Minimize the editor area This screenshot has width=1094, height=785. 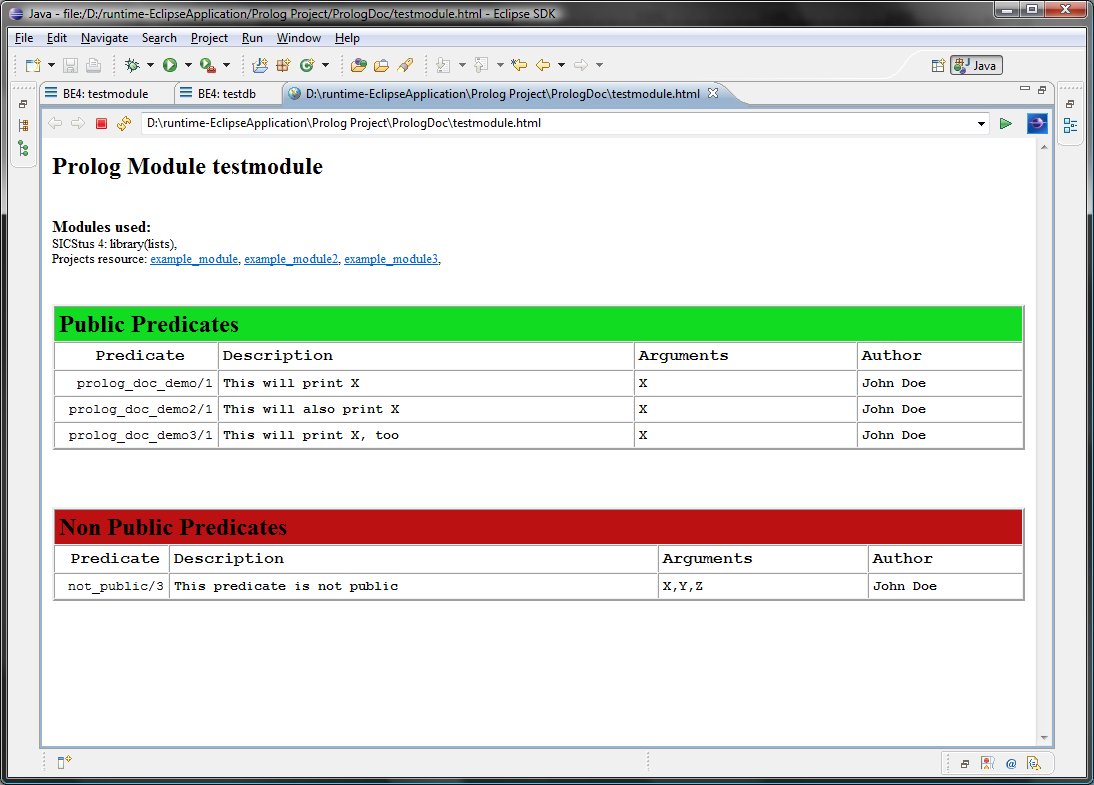[x=1024, y=89]
